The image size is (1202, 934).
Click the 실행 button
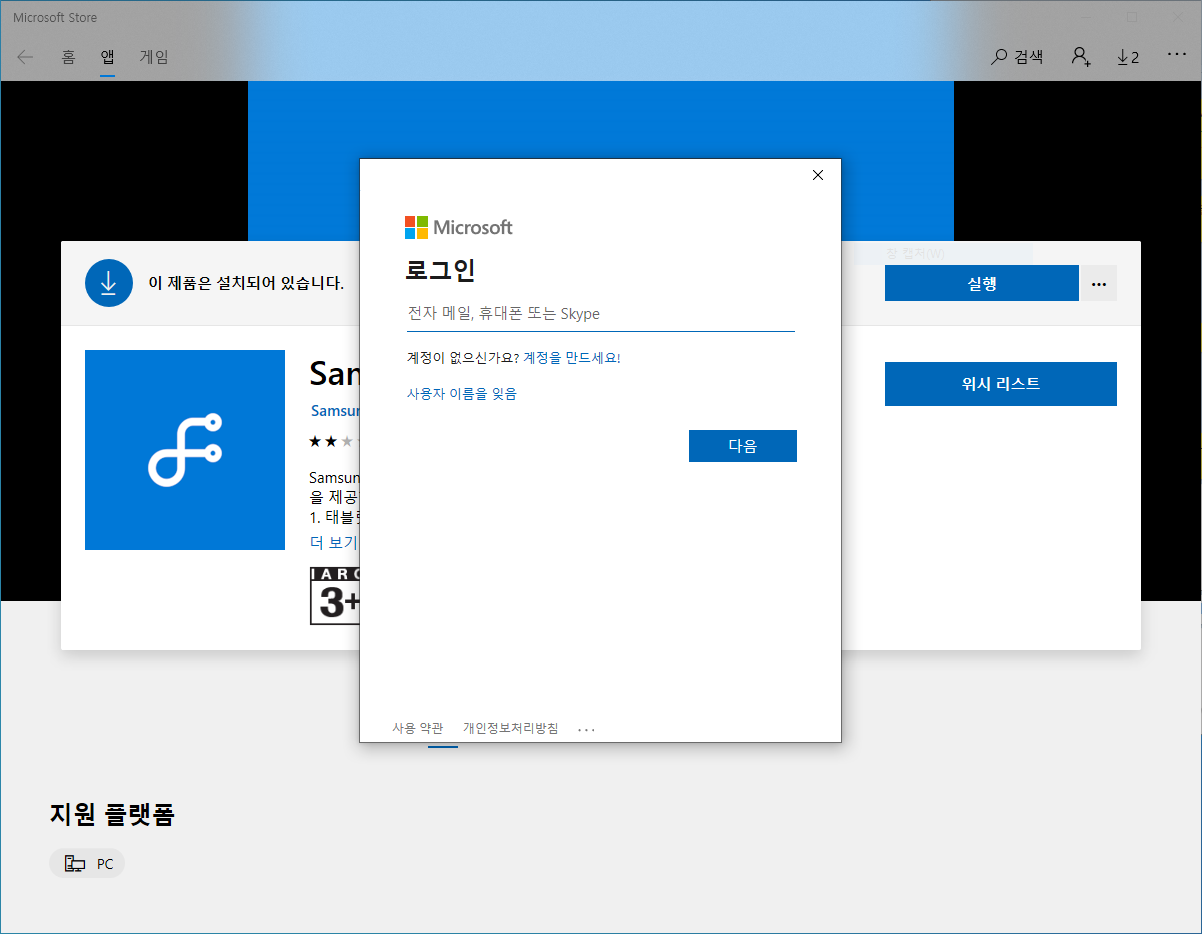982,283
